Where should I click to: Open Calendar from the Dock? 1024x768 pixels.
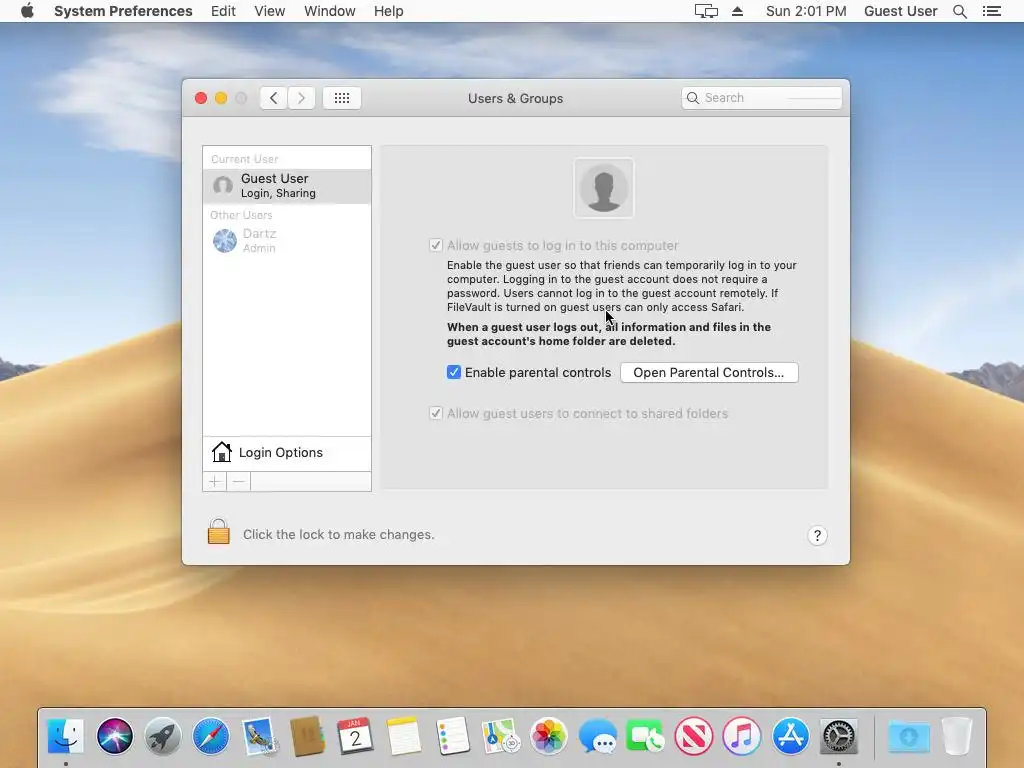[355, 736]
